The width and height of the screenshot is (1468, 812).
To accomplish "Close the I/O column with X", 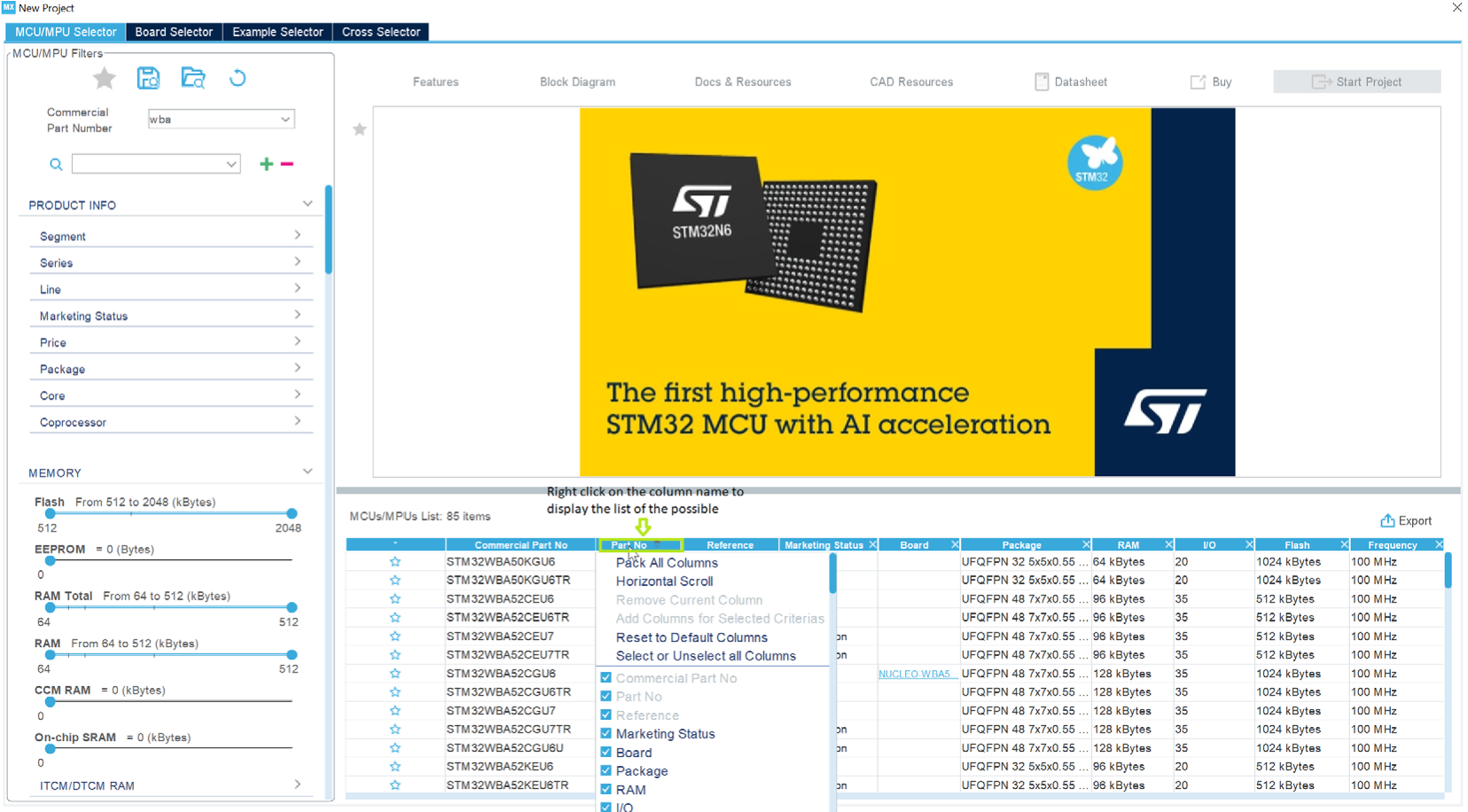I will click(1249, 545).
